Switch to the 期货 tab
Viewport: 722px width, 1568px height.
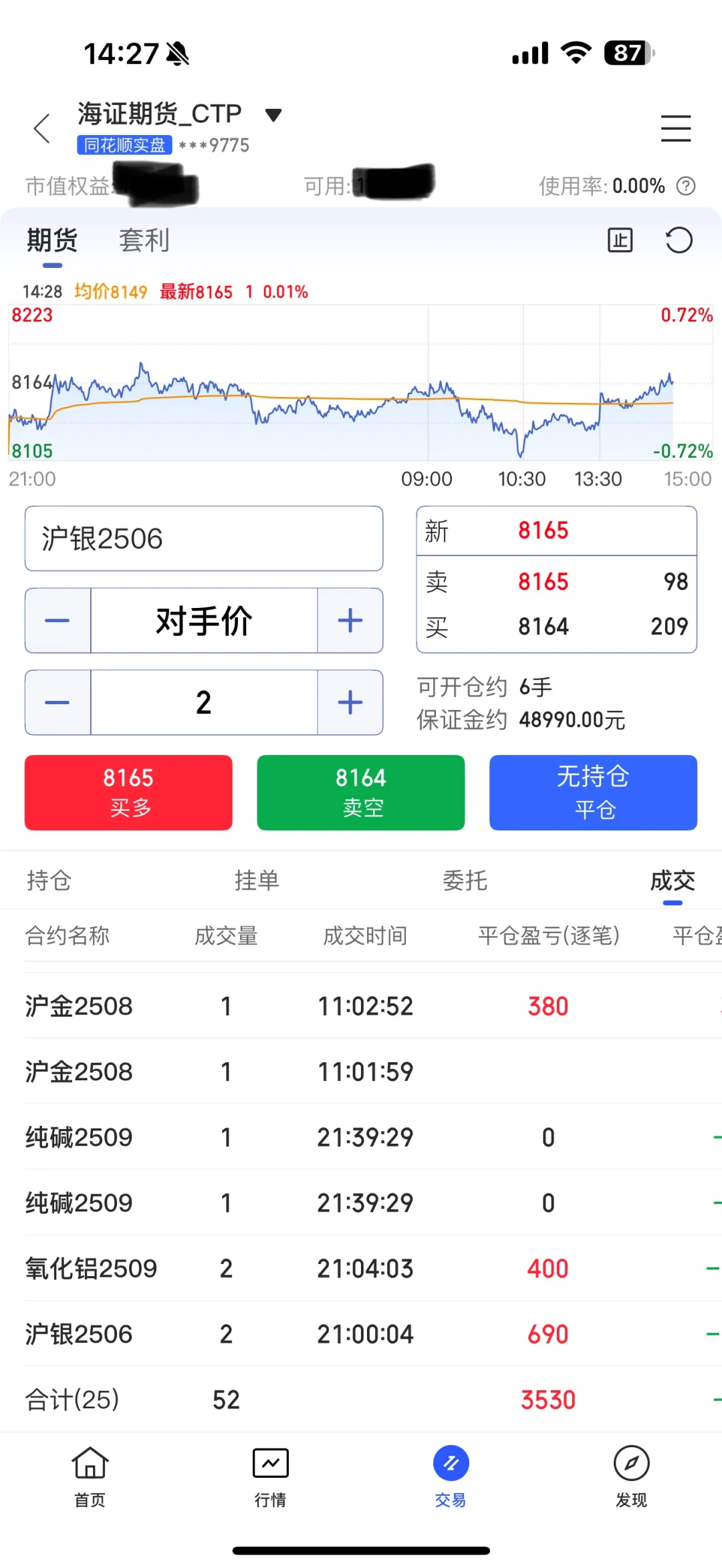tap(52, 240)
